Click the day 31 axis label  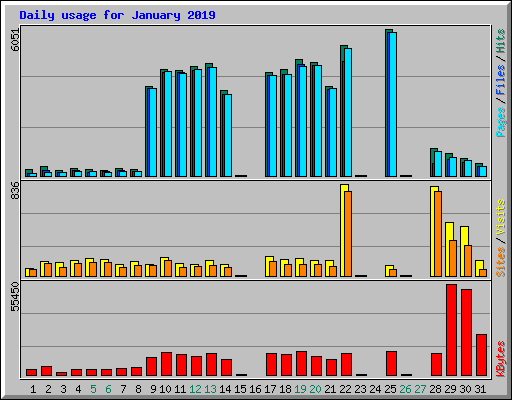tap(480, 389)
